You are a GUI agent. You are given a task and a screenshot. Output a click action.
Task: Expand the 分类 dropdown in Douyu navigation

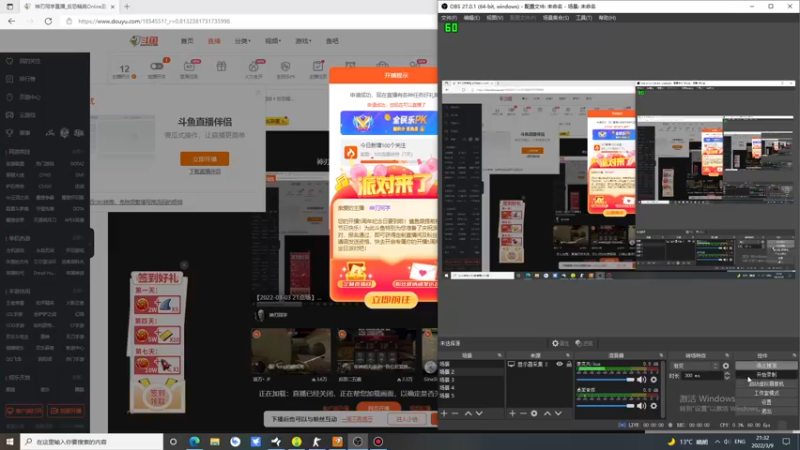[242, 41]
